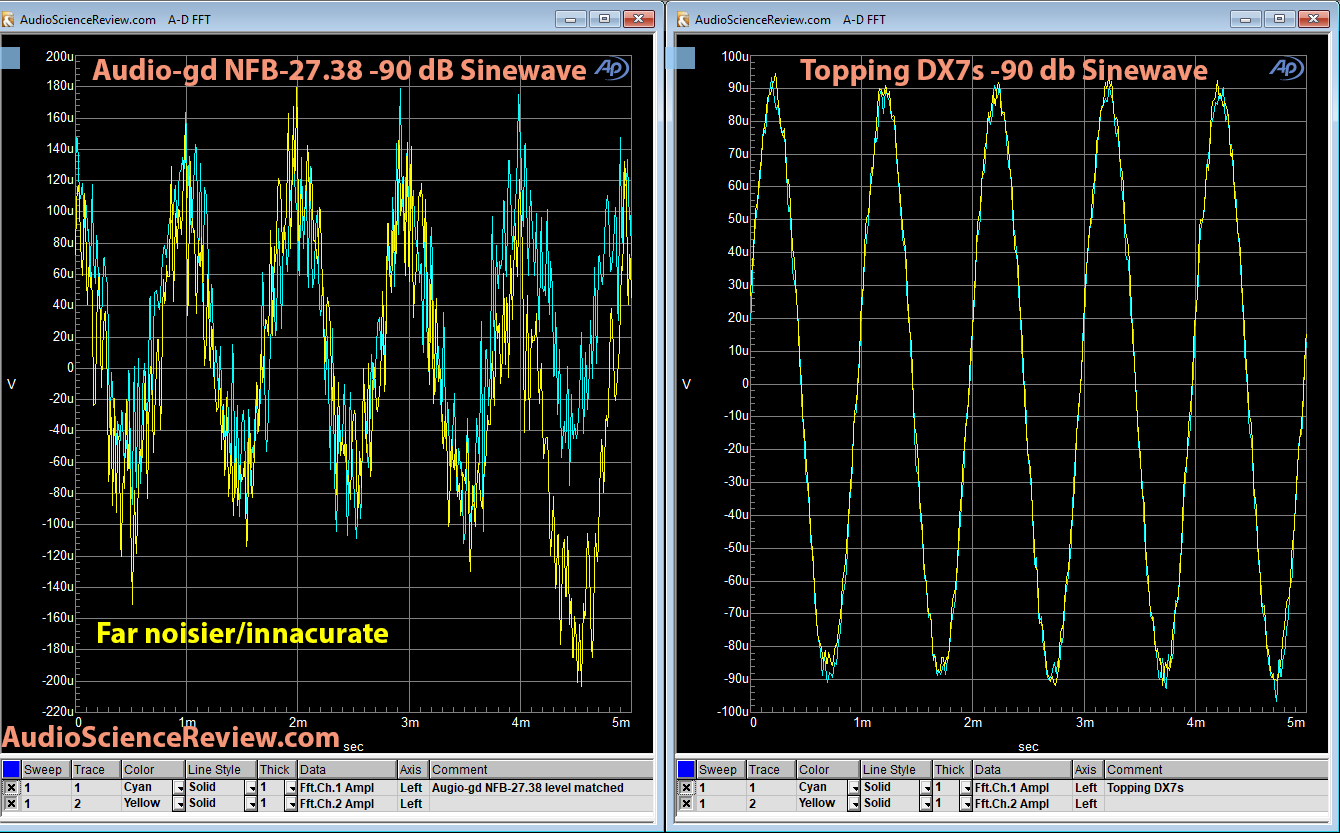Click the 'Left' axis cell of Cyan trace in the Audio-gd legend
Screen dimensions: 1340x833
coord(414,788)
